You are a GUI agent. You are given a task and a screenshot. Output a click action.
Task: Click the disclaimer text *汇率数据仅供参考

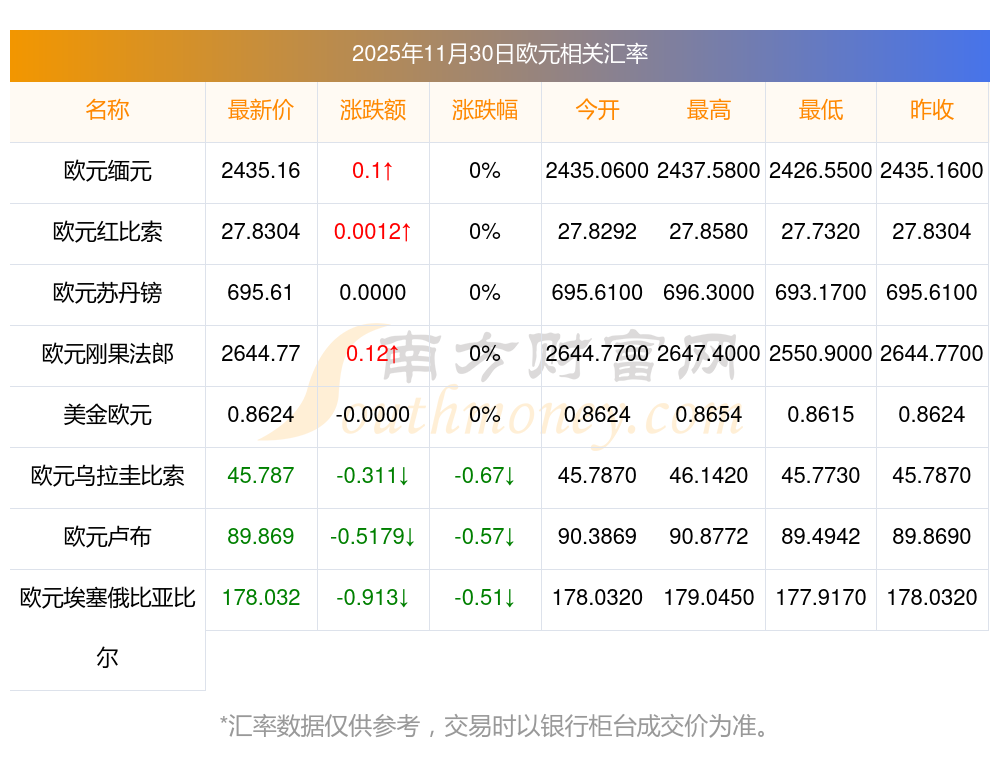point(320,726)
